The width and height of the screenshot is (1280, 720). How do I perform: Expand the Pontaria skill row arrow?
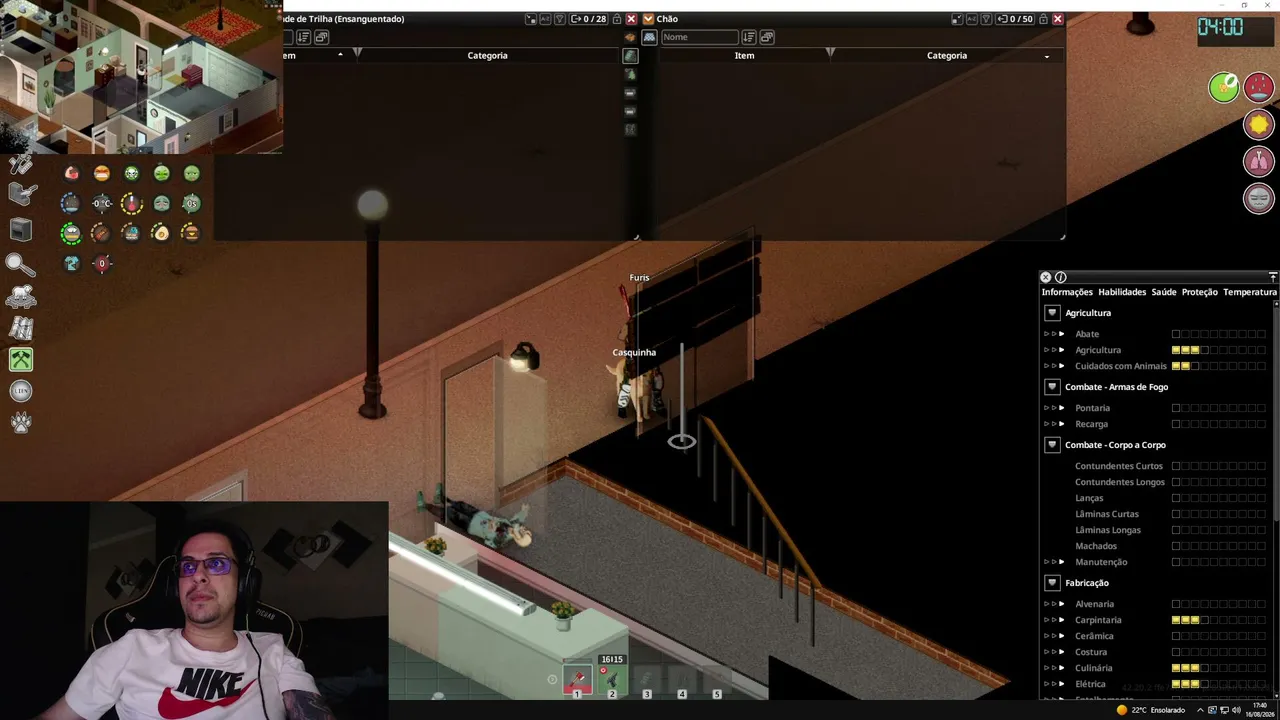point(1061,408)
